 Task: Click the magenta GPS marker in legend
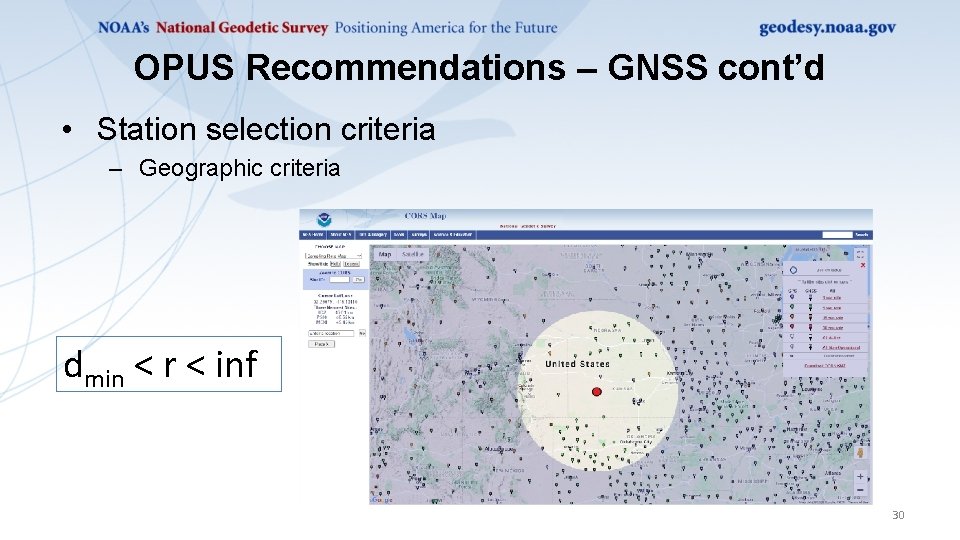tap(792, 326)
